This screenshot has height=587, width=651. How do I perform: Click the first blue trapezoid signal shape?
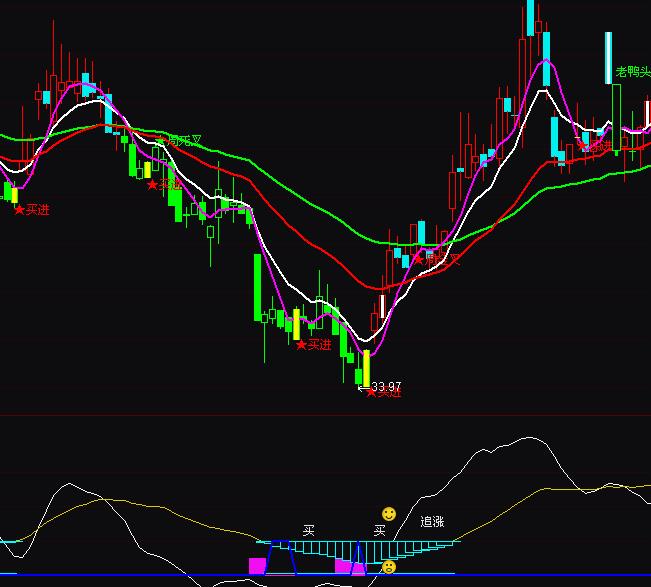click(281, 557)
